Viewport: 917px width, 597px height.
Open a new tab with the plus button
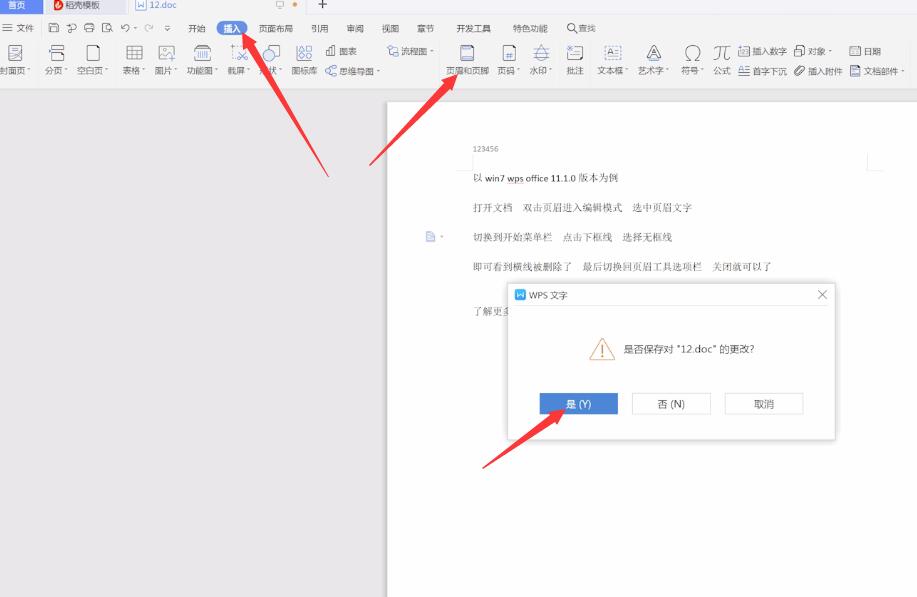[x=322, y=5]
